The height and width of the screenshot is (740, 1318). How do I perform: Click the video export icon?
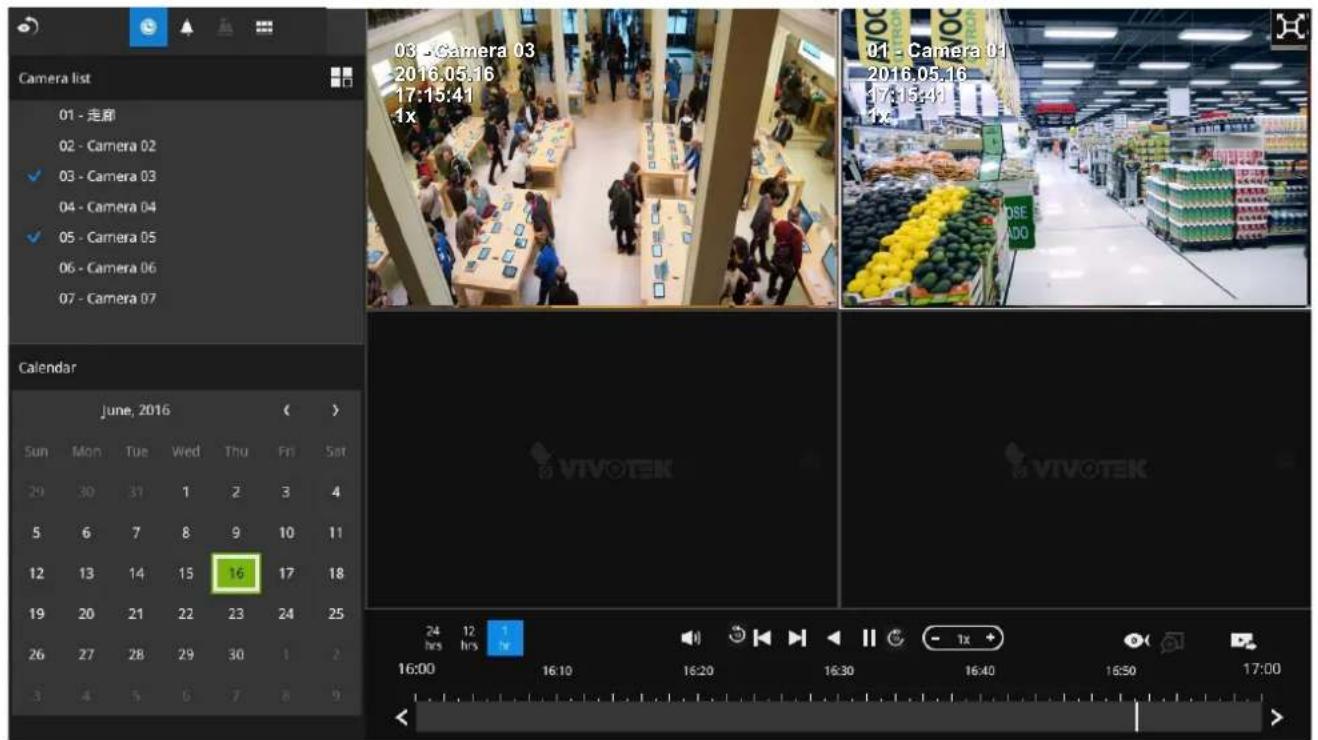(1243, 639)
